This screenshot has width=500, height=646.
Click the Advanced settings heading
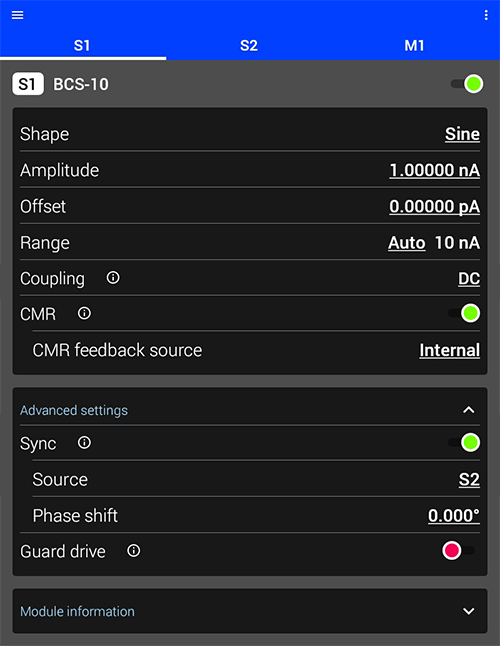point(74,410)
